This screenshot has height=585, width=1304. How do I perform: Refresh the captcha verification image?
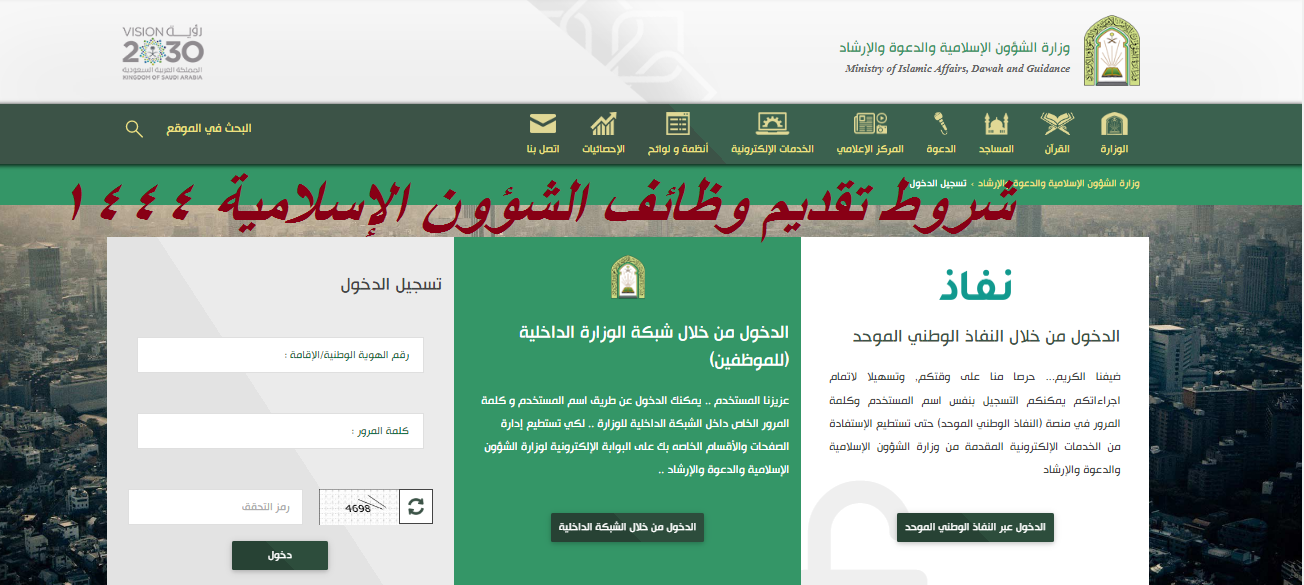click(x=416, y=507)
